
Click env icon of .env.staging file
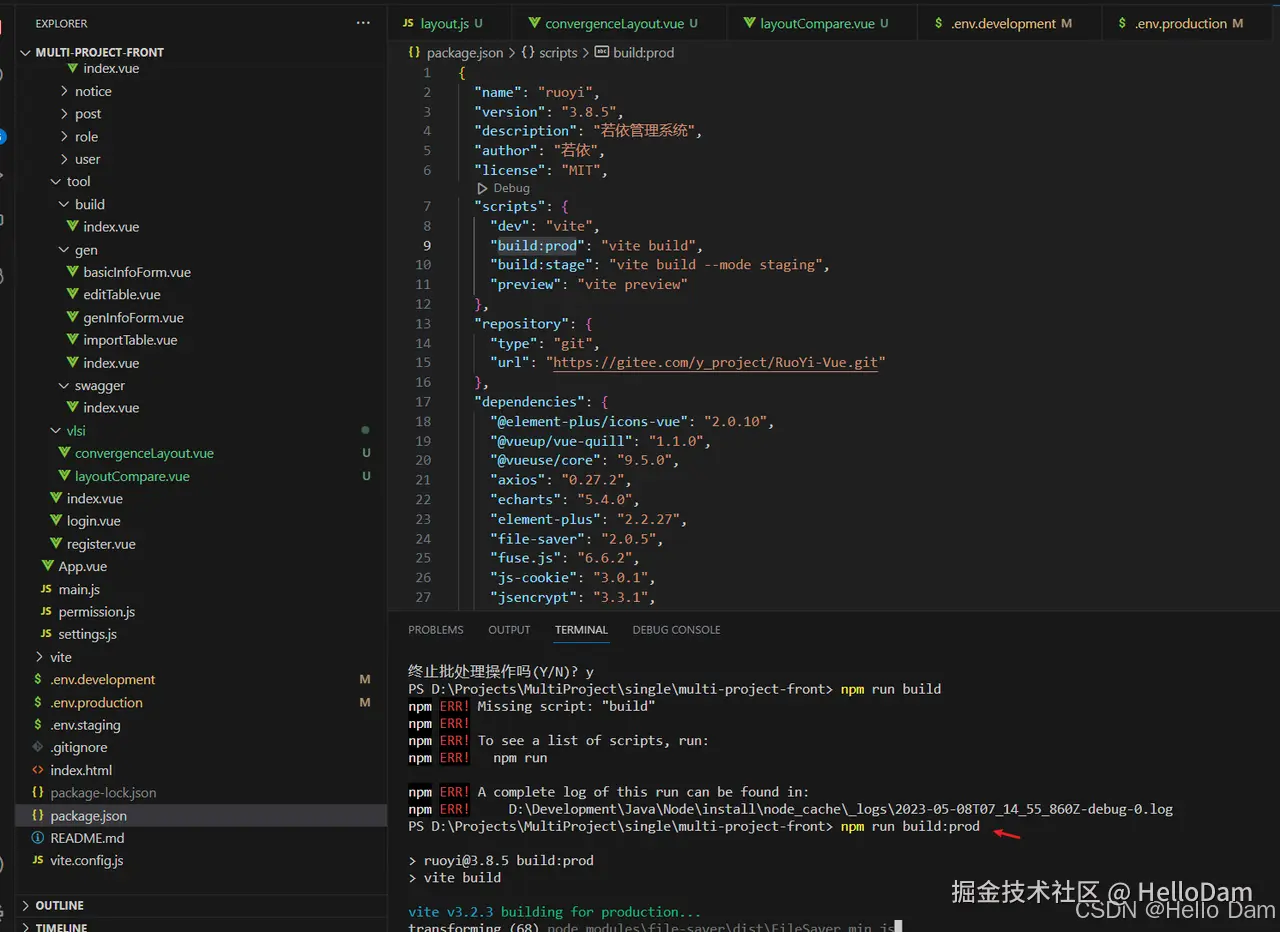pos(38,725)
